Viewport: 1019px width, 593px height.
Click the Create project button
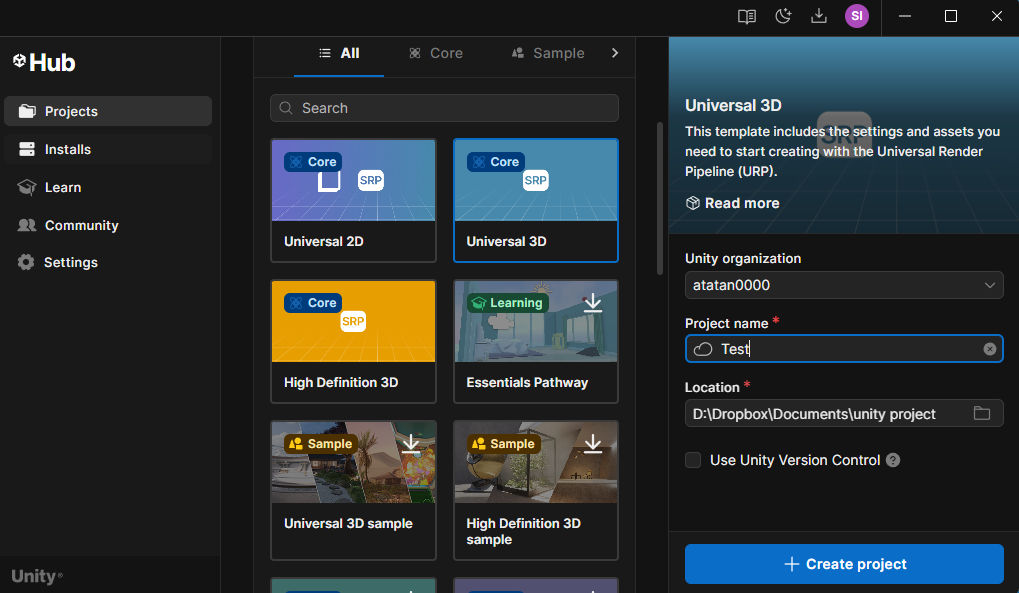pyautogui.click(x=844, y=564)
